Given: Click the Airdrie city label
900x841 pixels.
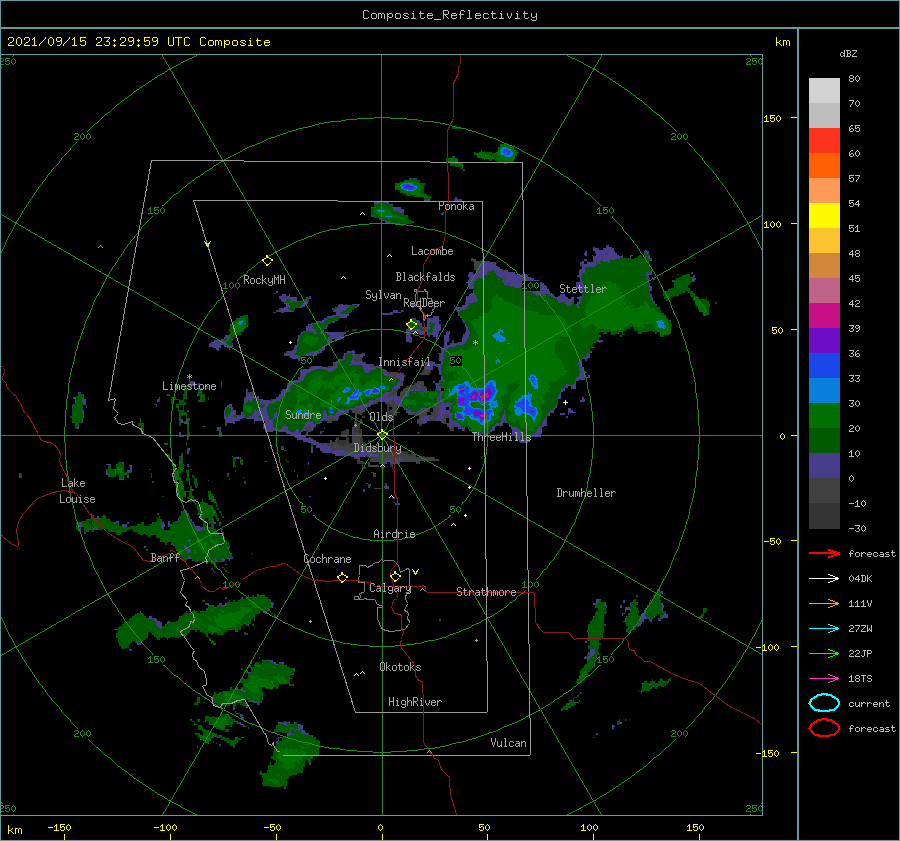Looking at the screenshot, I should point(394,534).
